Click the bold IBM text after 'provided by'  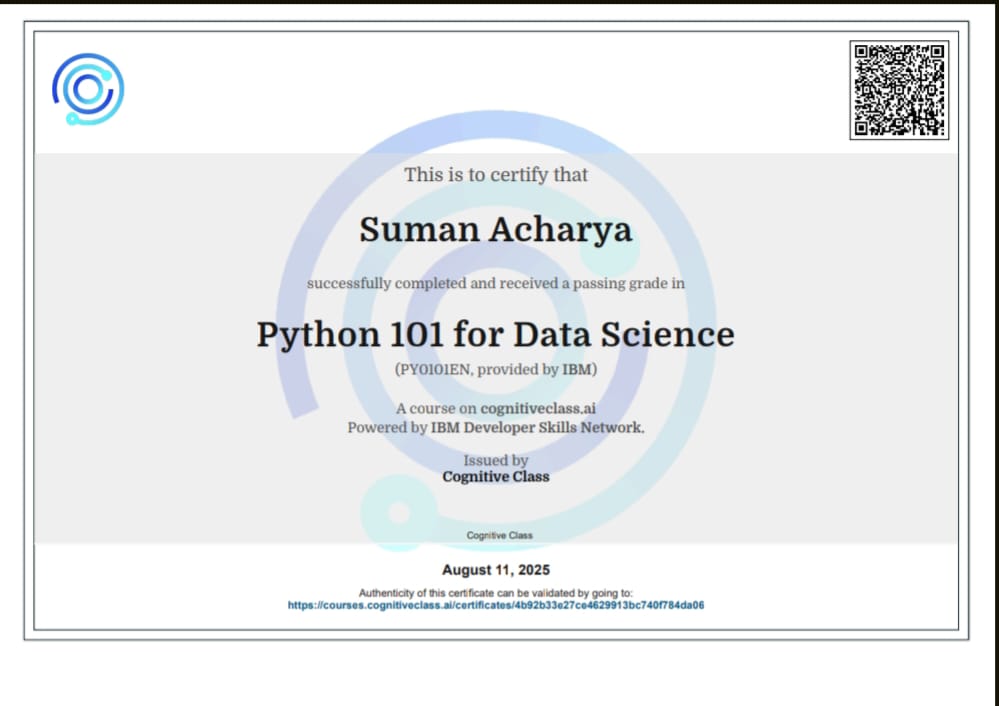577,370
